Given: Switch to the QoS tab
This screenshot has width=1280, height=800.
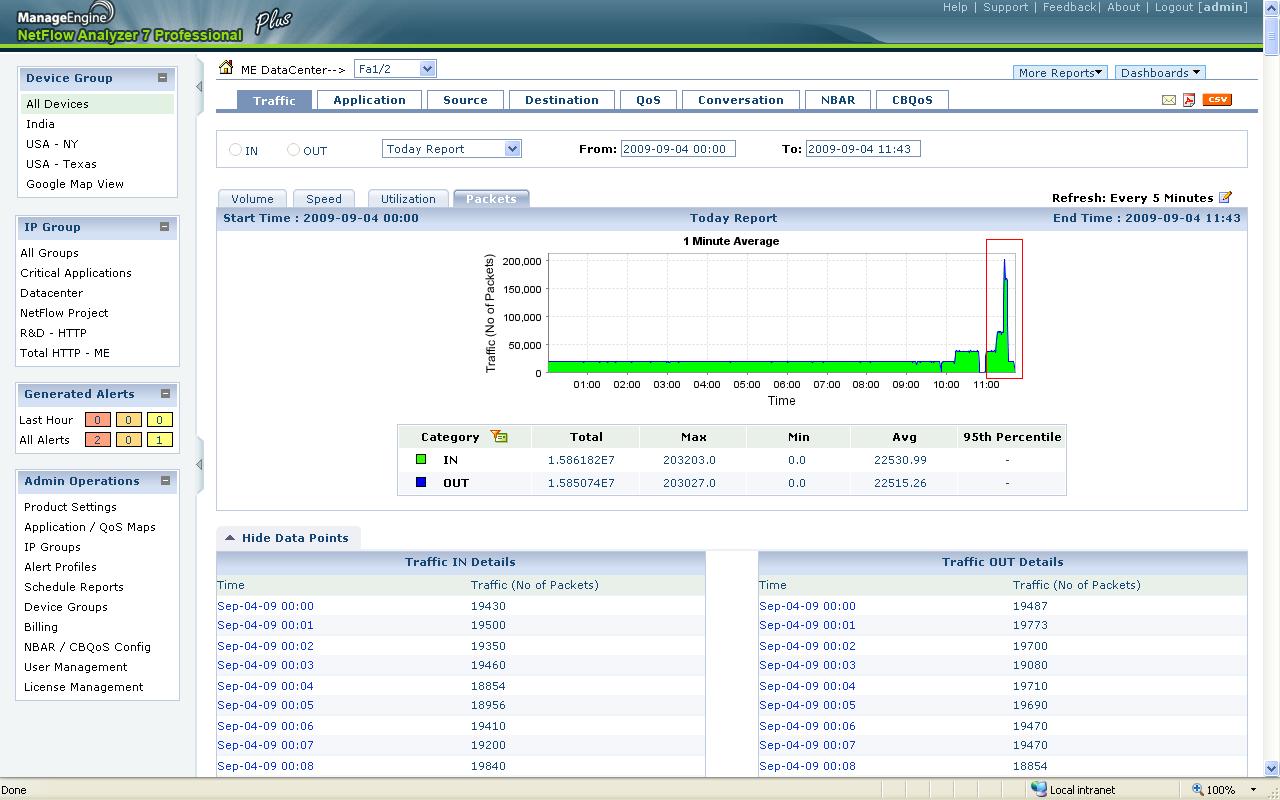Looking at the screenshot, I should tap(648, 100).
